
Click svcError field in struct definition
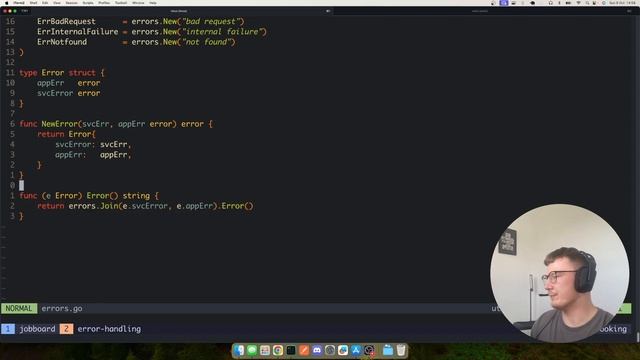click(x=55, y=93)
